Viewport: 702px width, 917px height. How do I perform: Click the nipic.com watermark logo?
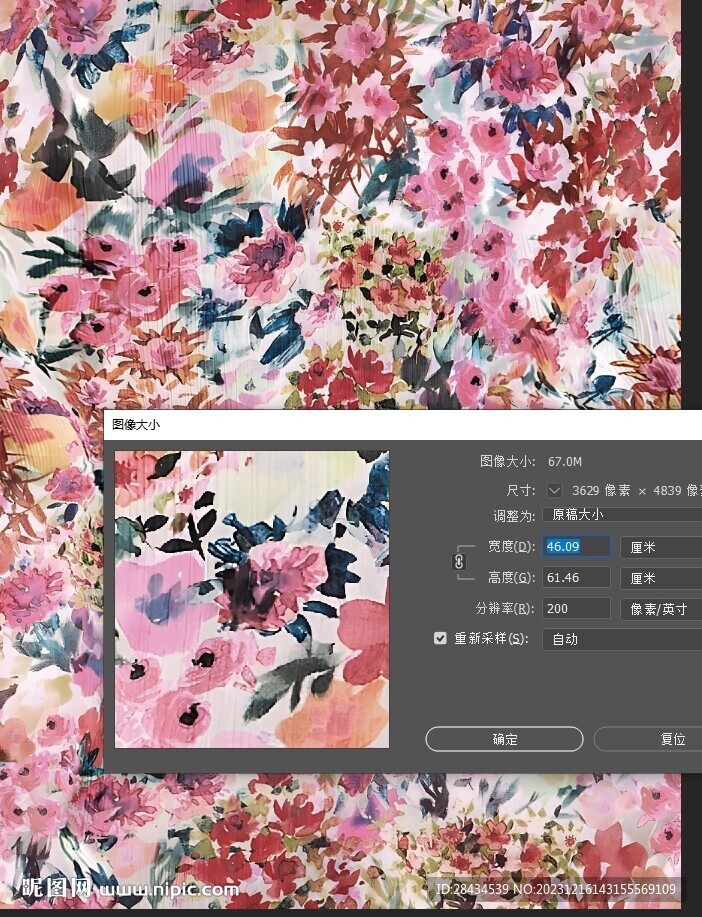(130, 888)
